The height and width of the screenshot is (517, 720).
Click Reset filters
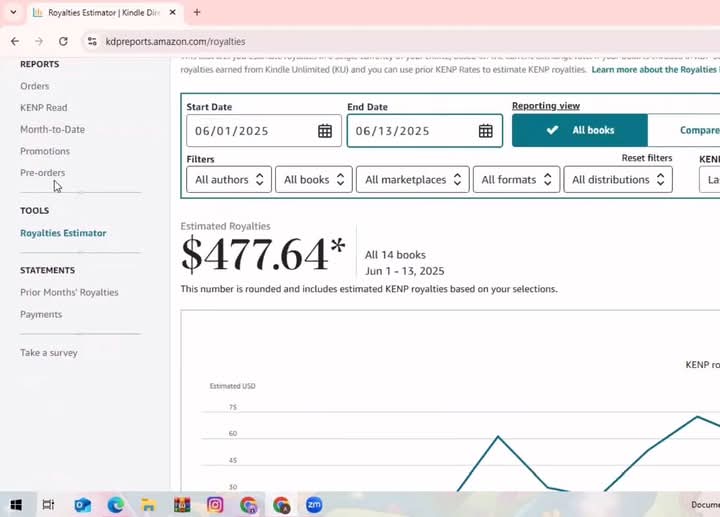click(647, 157)
